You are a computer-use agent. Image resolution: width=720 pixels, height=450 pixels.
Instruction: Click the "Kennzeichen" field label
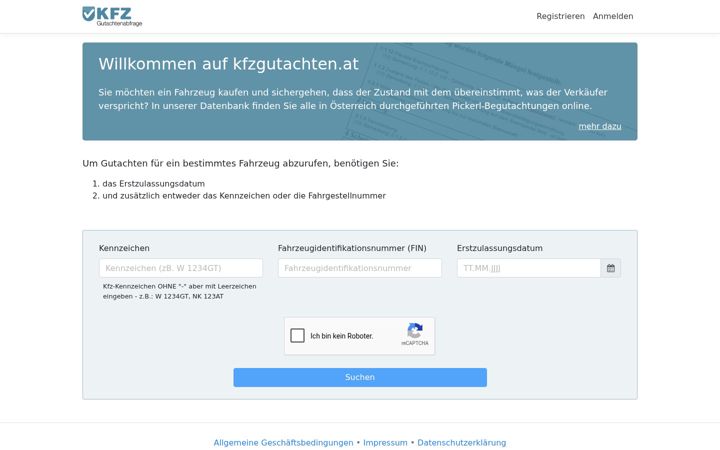pyautogui.click(x=124, y=248)
